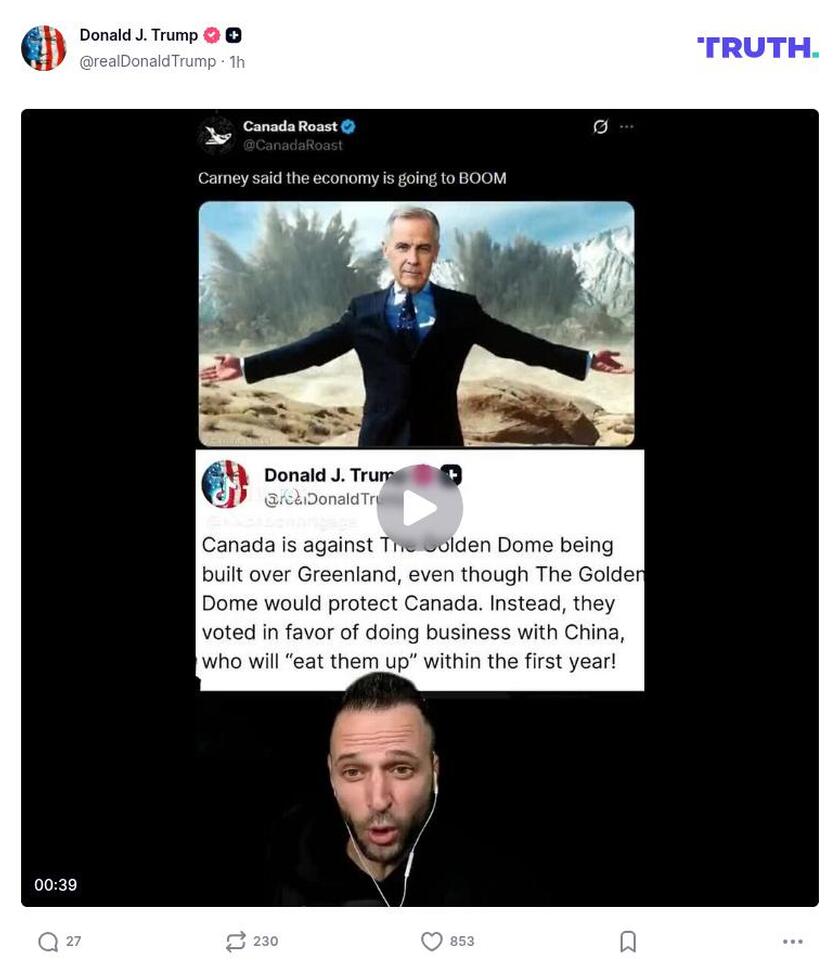This screenshot has width=840, height=979.
Task: Click Donald J. Trump's profile avatar
Action: pos(44,47)
